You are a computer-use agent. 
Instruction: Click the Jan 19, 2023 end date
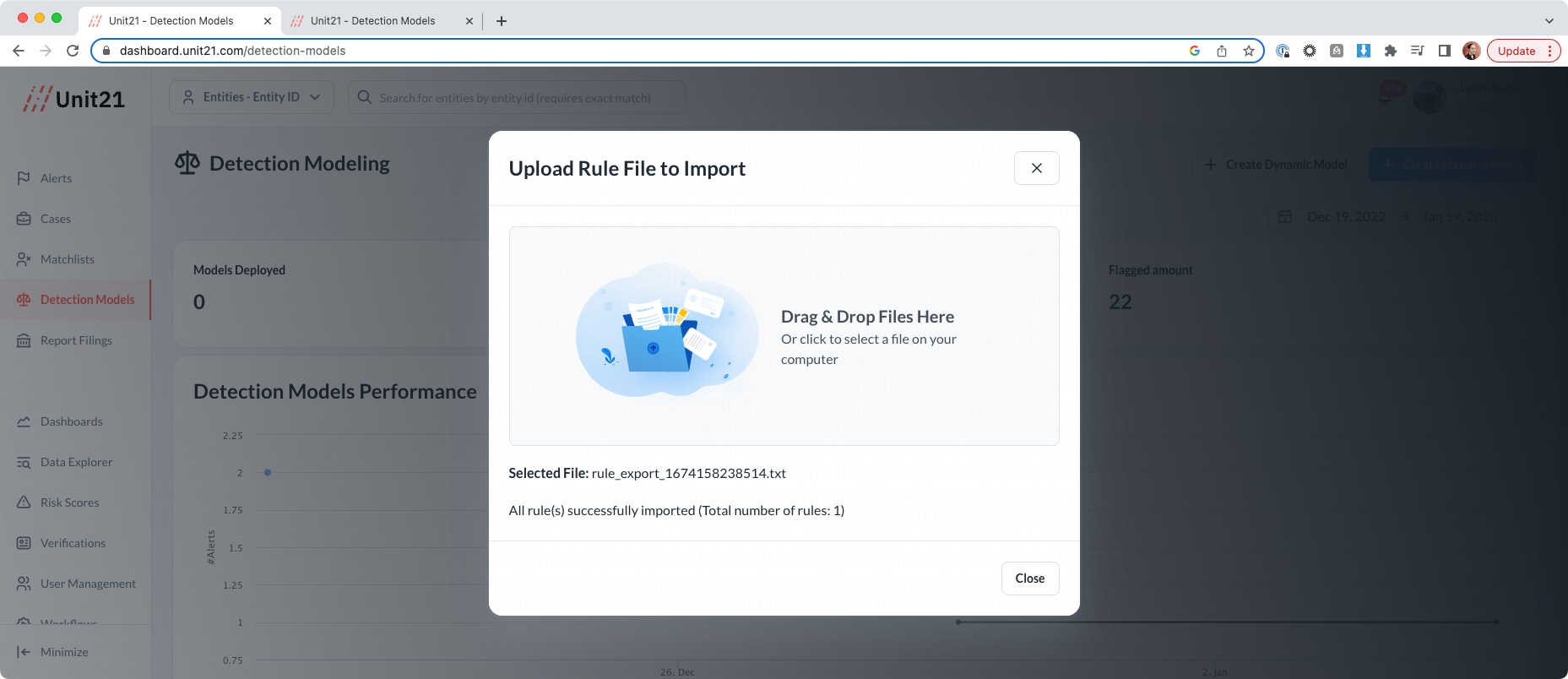1460,217
